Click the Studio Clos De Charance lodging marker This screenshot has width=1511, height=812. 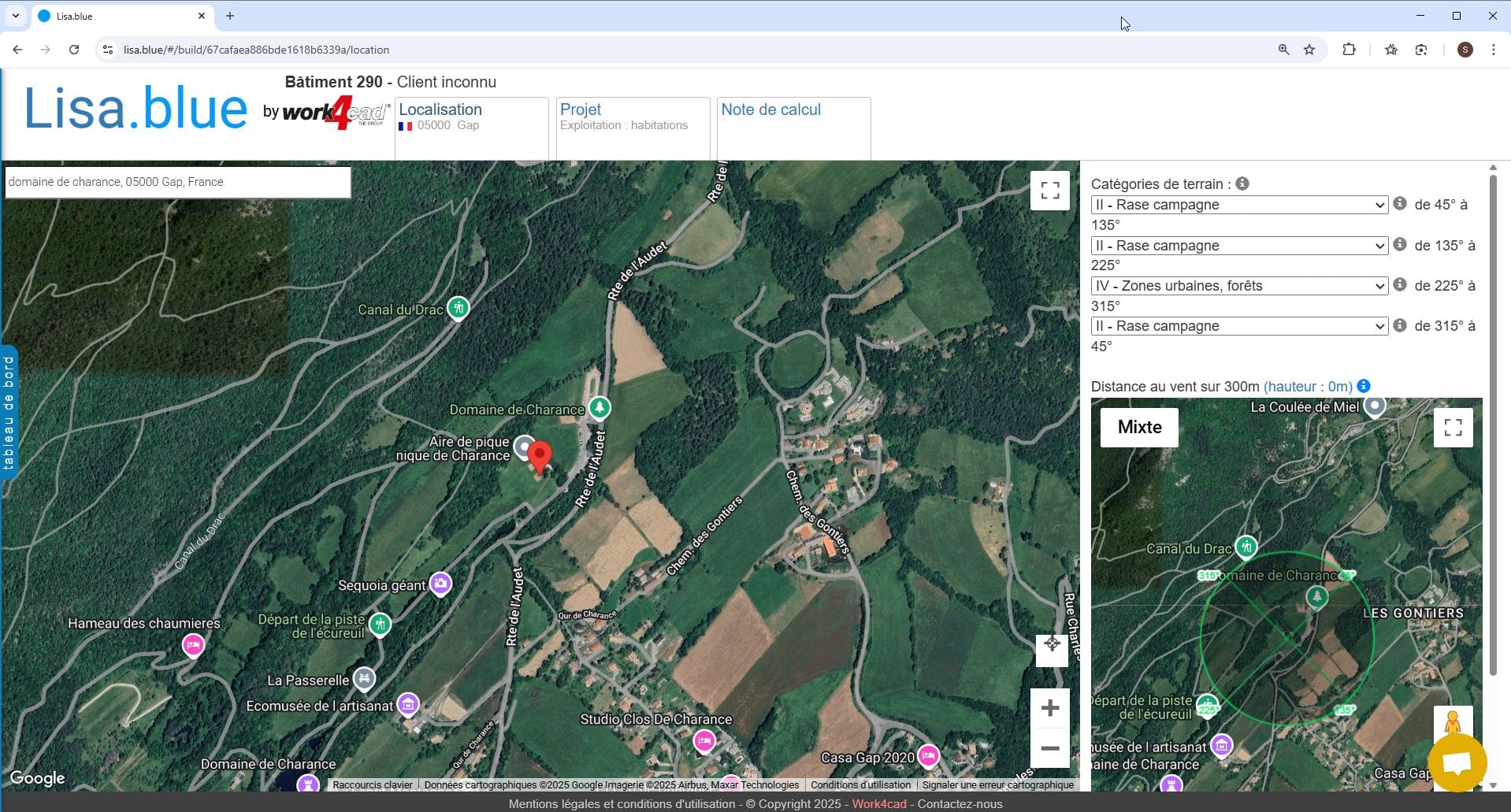[x=704, y=740]
